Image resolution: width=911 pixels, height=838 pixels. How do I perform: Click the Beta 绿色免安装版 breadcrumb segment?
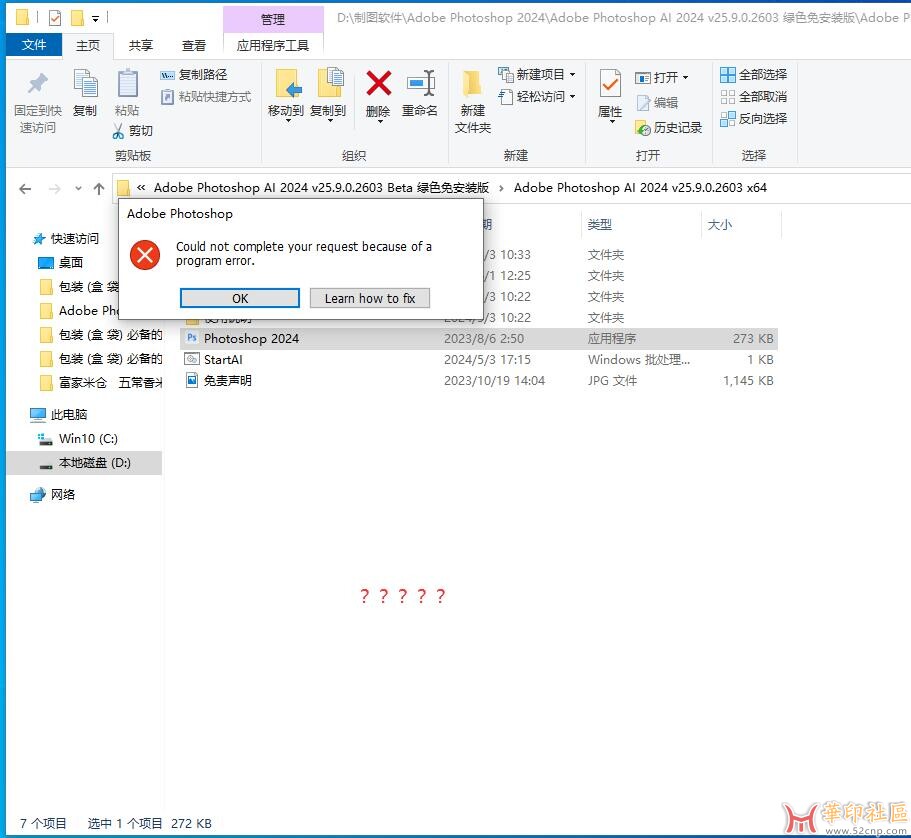(x=321, y=188)
